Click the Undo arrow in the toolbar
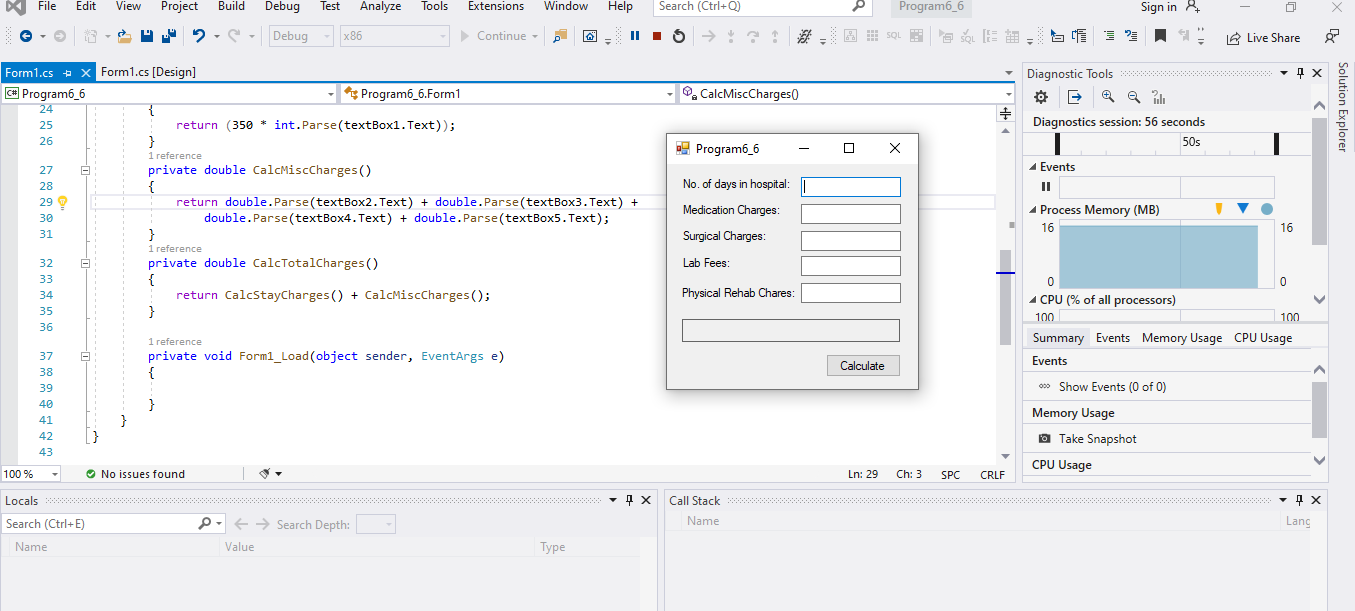This screenshot has width=1355, height=611. coord(198,36)
